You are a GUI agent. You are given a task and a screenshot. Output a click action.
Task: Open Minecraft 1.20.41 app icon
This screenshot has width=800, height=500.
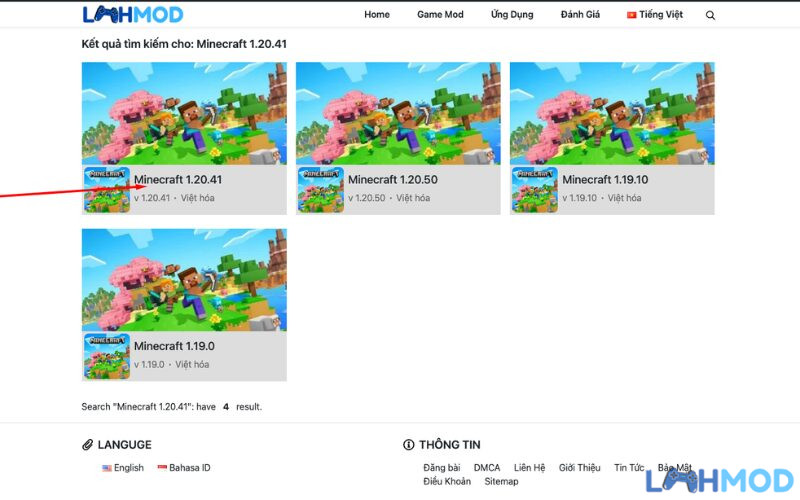tap(107, 190)
